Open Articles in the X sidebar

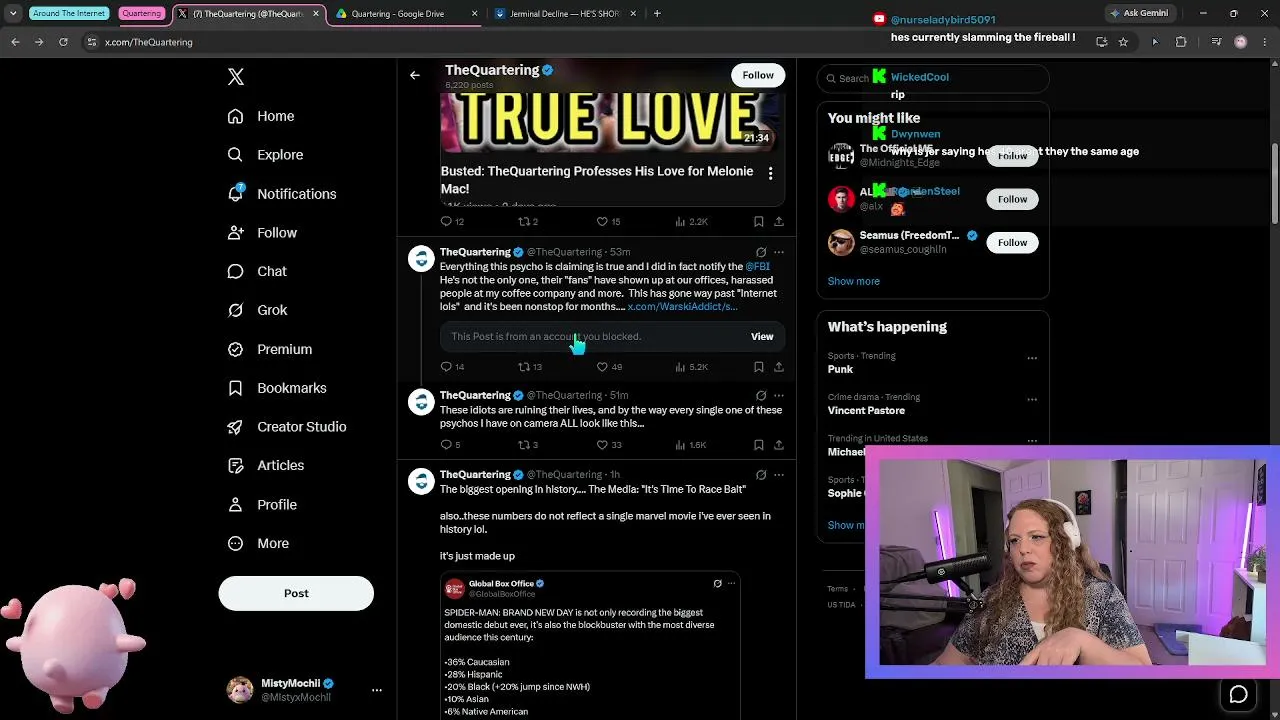pos(266,466)
